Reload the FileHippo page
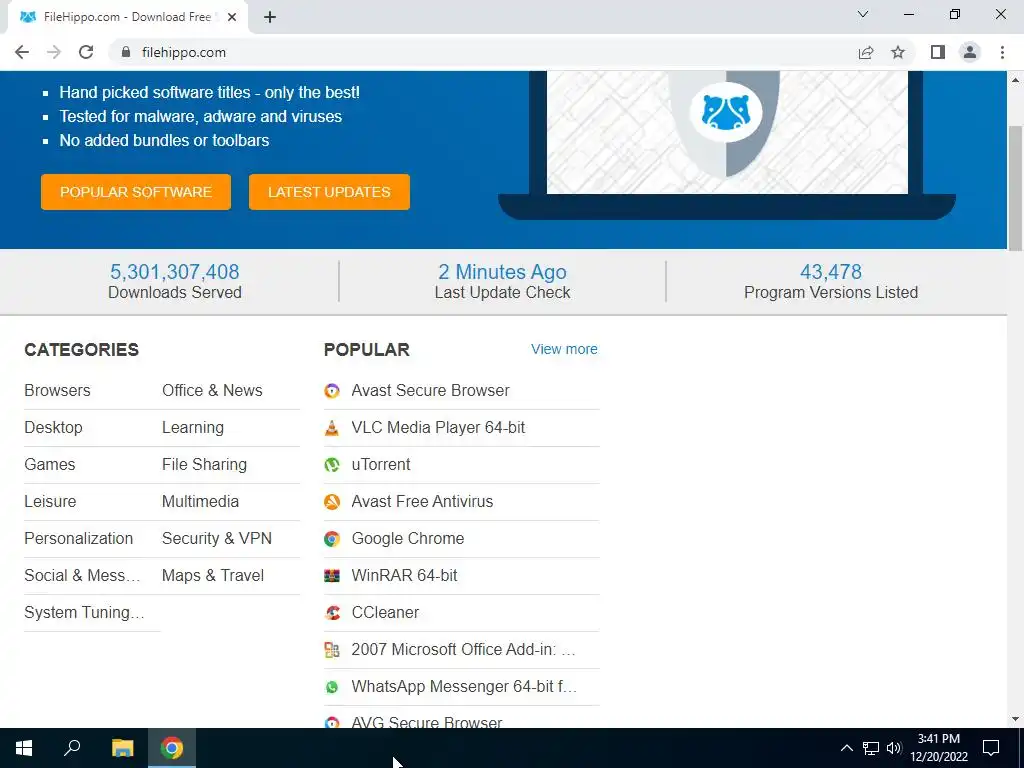The height and width of the screenshot is (768, 1024). [86, 52]
